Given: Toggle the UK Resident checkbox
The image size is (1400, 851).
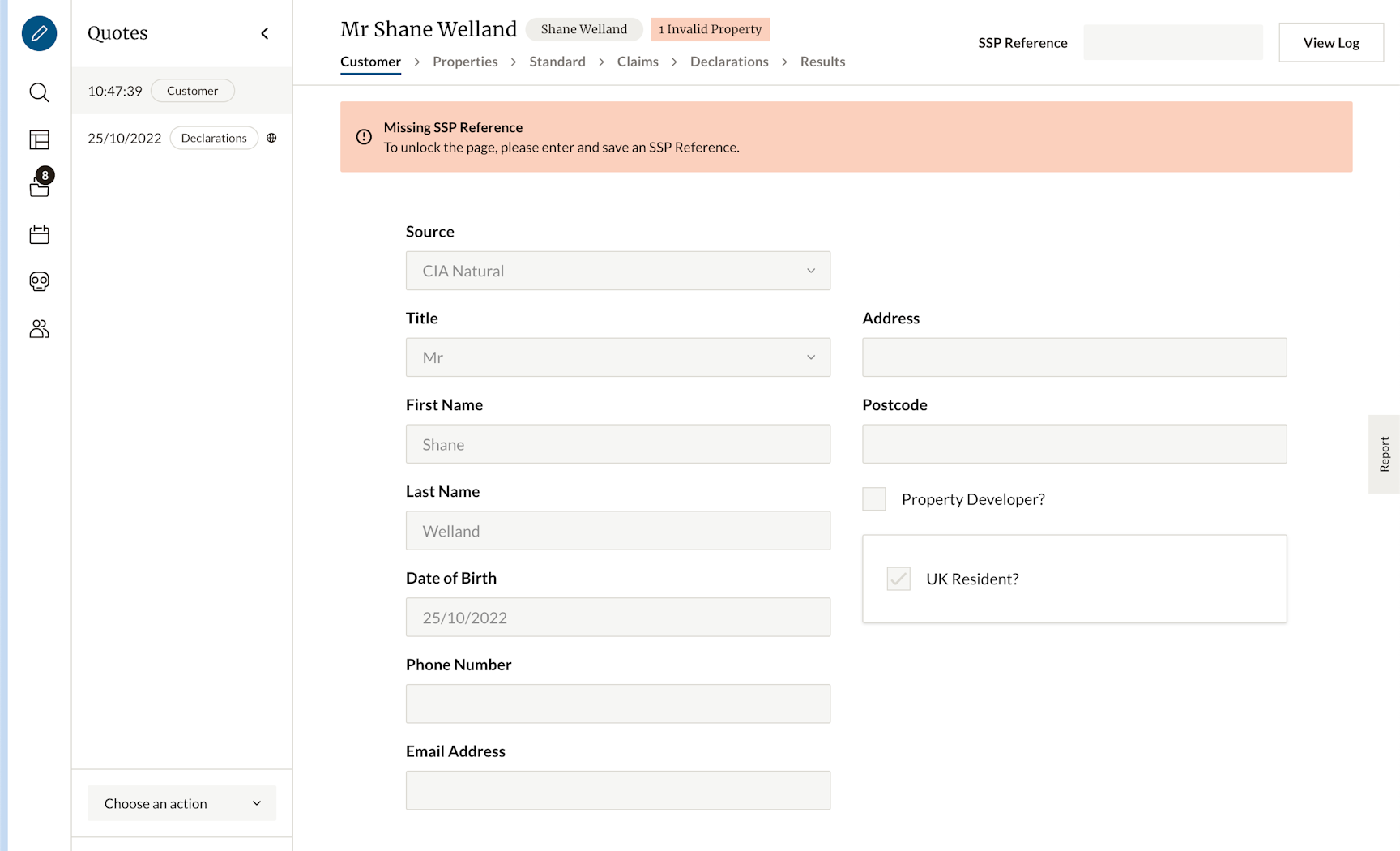Looking at the screenshot, I should pos(898,579).
